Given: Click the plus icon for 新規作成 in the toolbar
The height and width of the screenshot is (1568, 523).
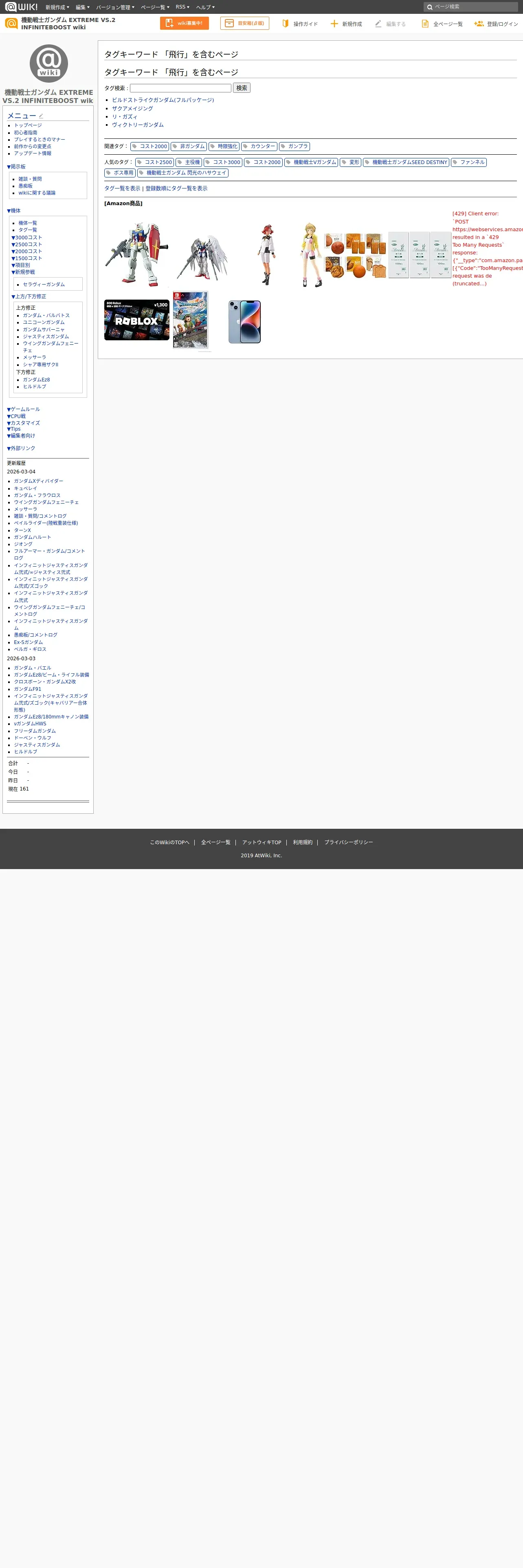Looking at the screenshot, I should [334, 23].
